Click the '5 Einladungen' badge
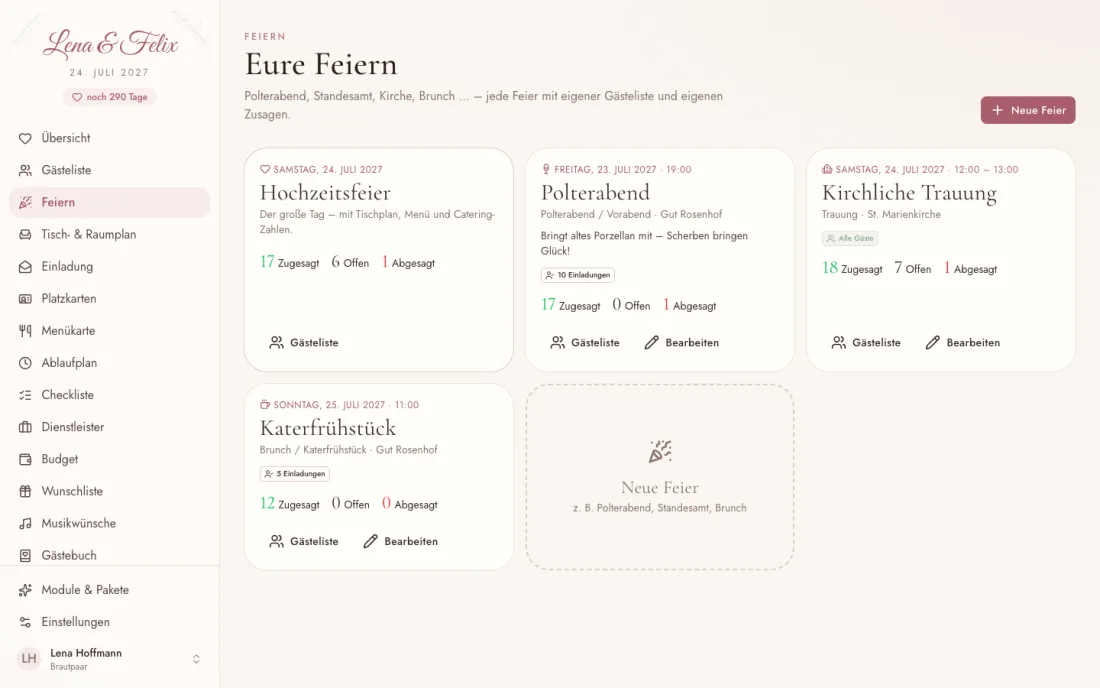 click(x=295, y=474)
